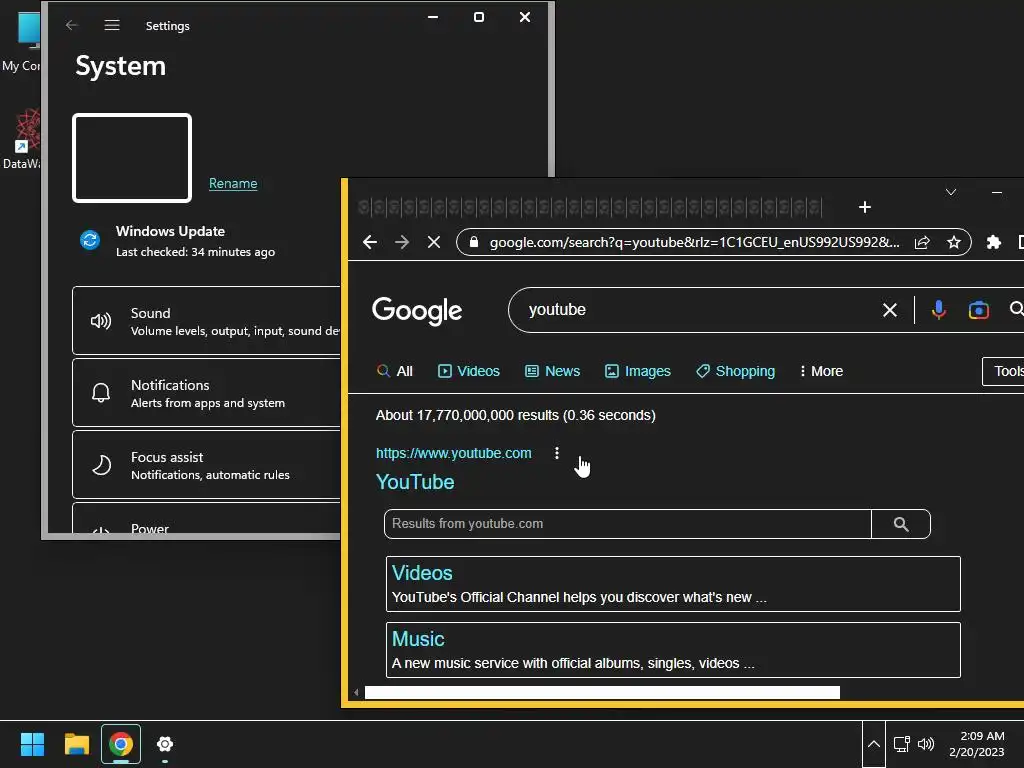
Task: Expand the More search filters menu
Action: [x=821, y=372]
